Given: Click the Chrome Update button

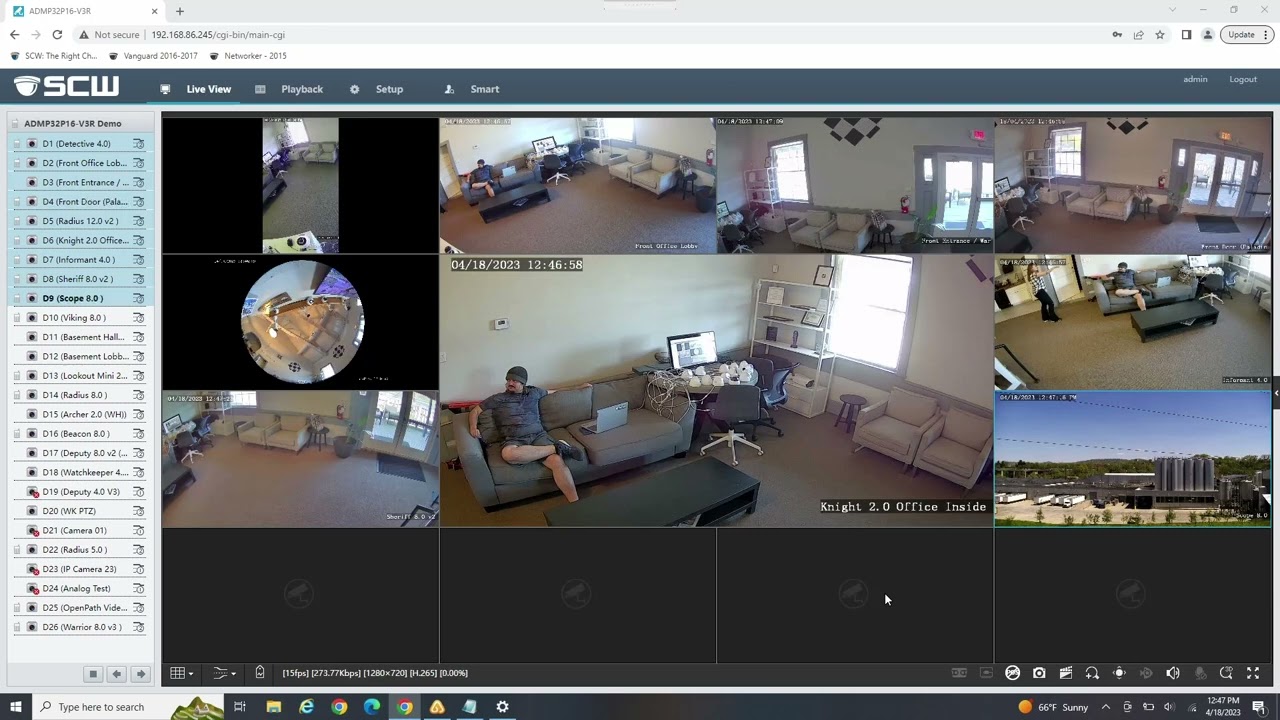Looking at the screenshot, I should click(1247, 34).
